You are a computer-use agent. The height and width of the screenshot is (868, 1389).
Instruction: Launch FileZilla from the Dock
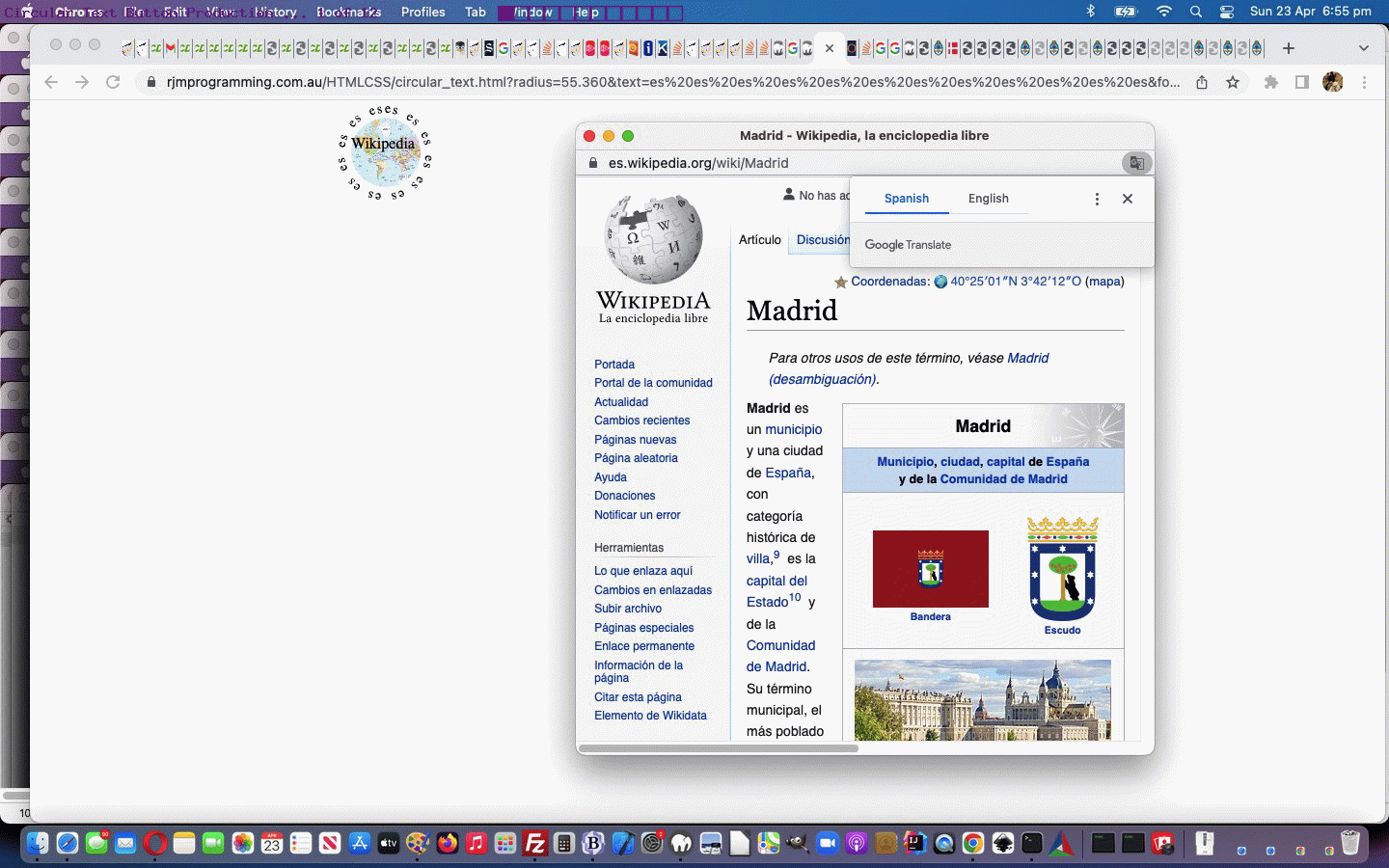[535, 844]
